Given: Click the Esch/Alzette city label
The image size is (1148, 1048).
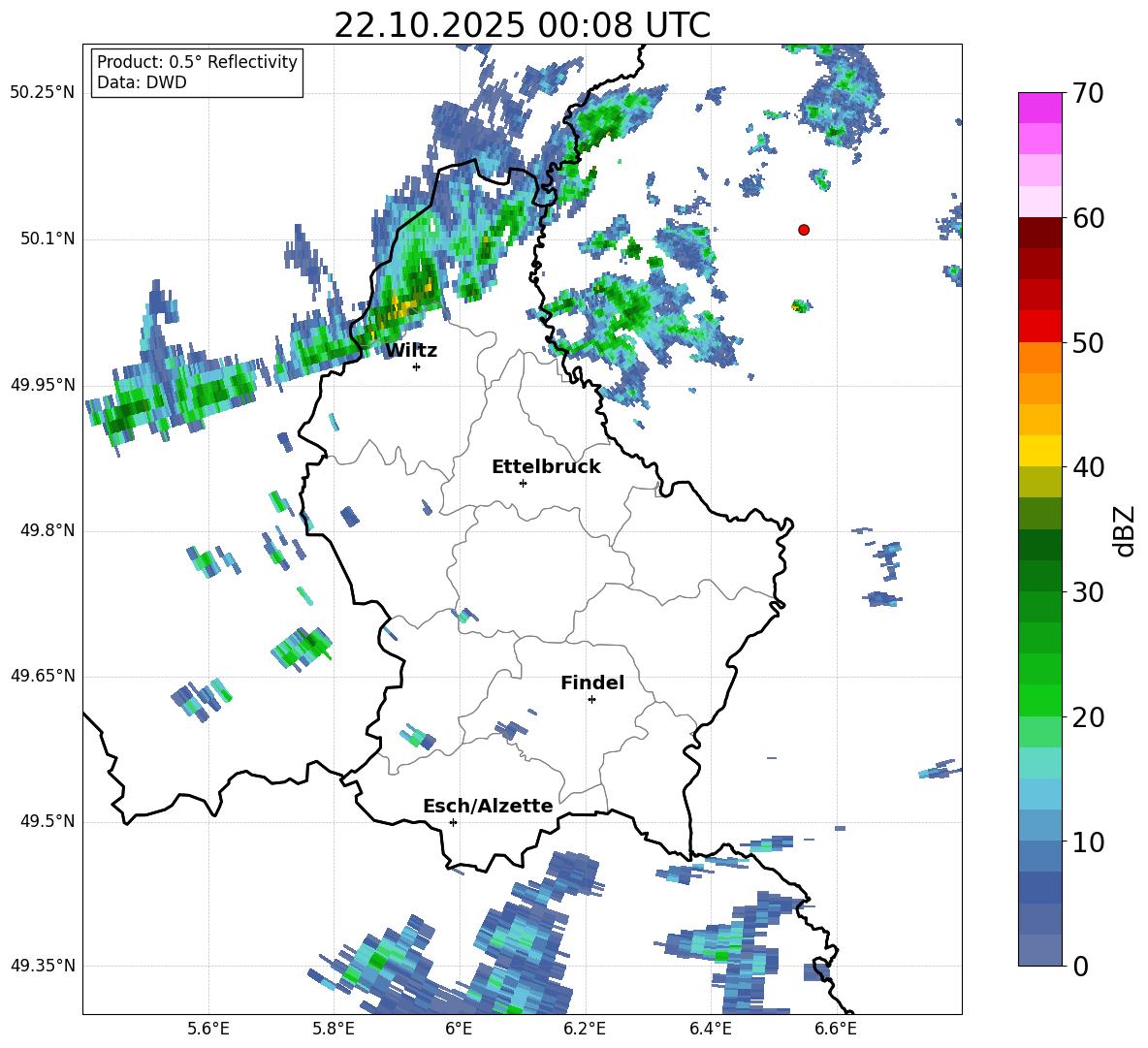Looking at the screenshot, I should point(488,806).
